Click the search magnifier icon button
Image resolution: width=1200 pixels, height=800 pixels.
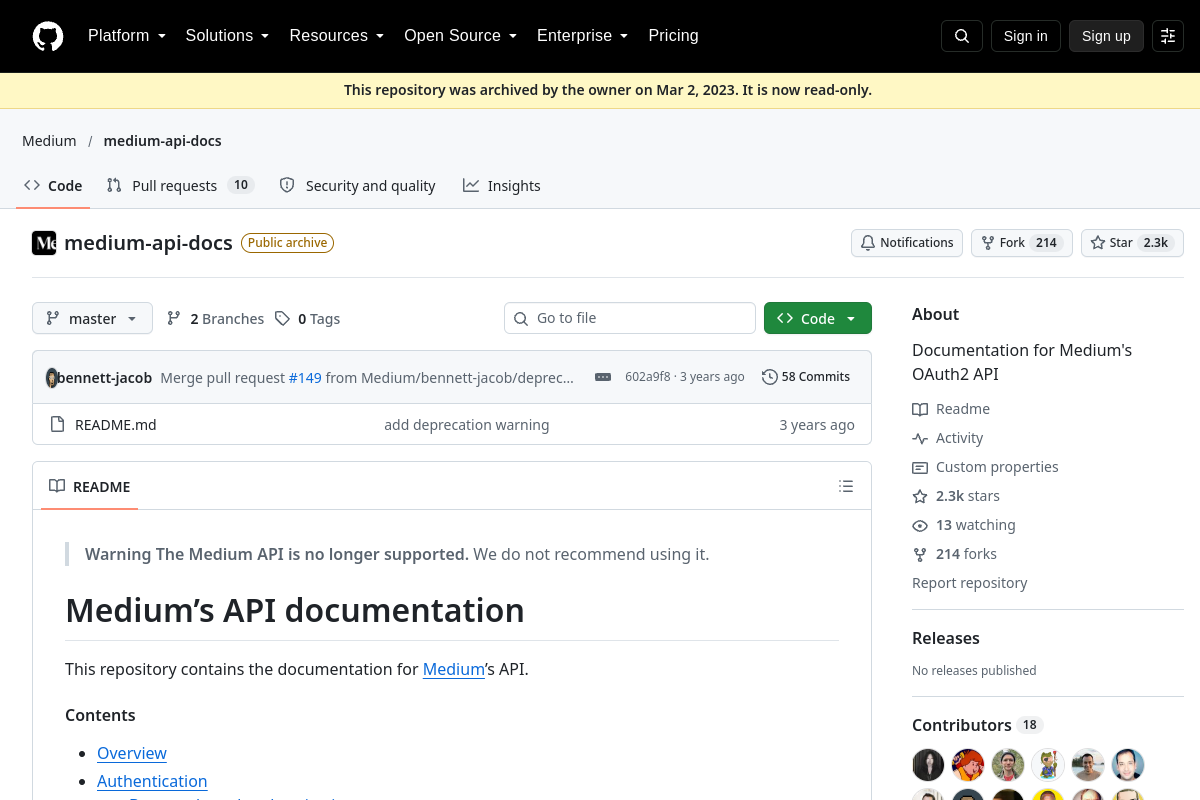pyautogui.click(x=962, y=36)
